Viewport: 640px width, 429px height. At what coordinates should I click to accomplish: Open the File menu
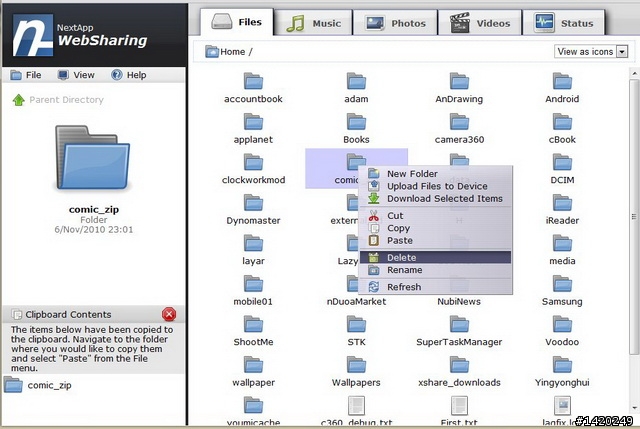point(26,75)
